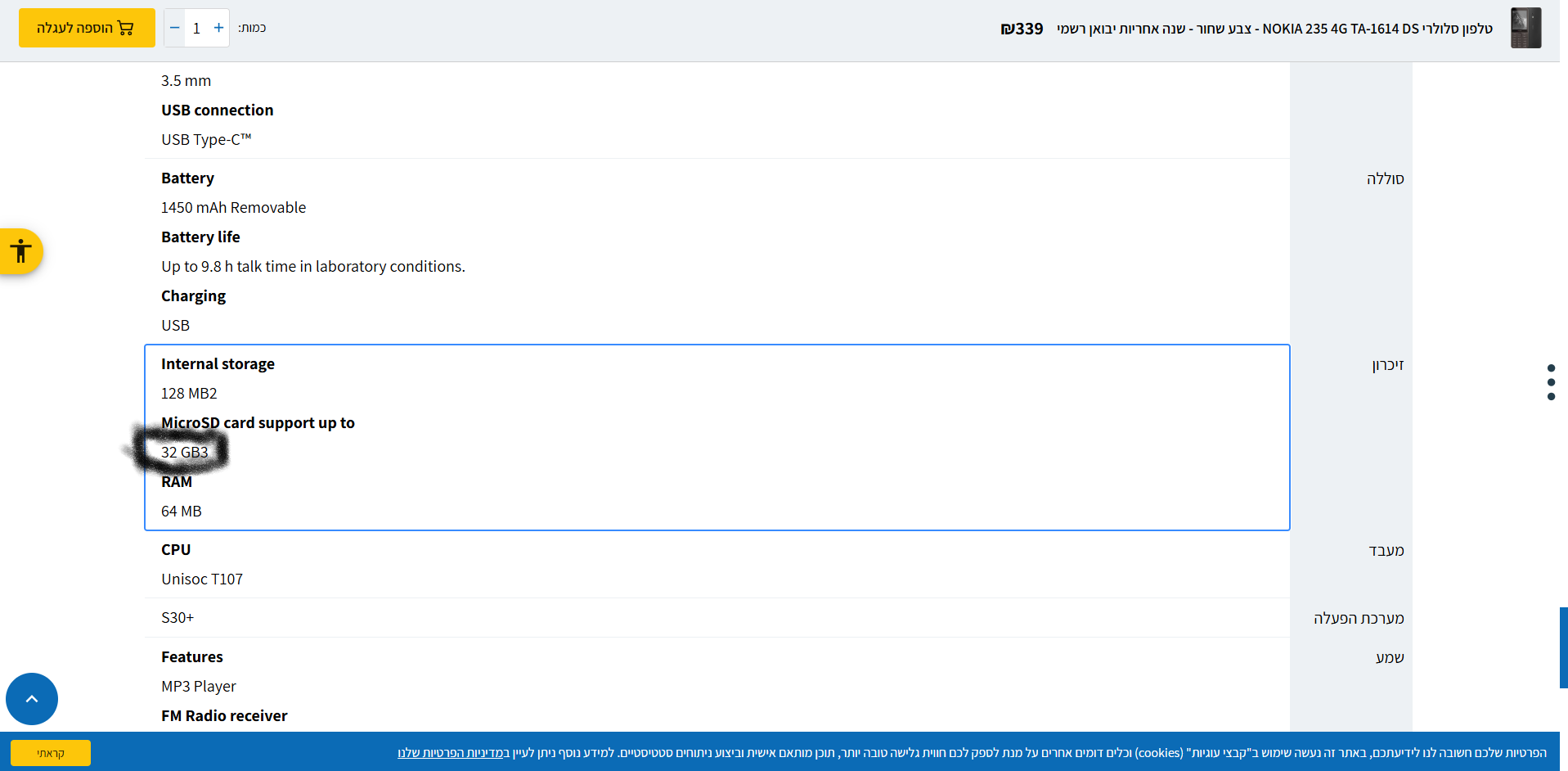Click the זיכרון memory category label
The height and width of the screenshot is (771, 1568).
[1387, 365]
